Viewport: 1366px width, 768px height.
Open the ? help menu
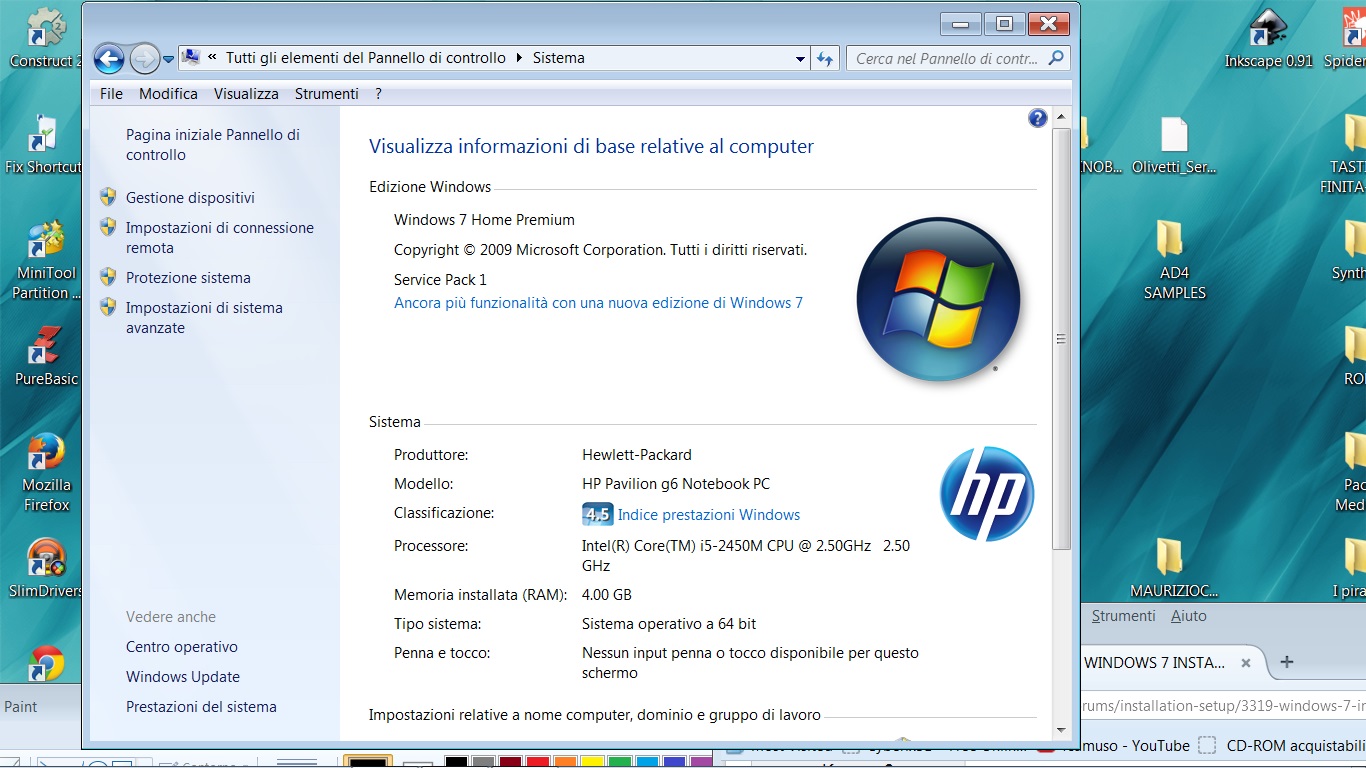tap(378, 93)
